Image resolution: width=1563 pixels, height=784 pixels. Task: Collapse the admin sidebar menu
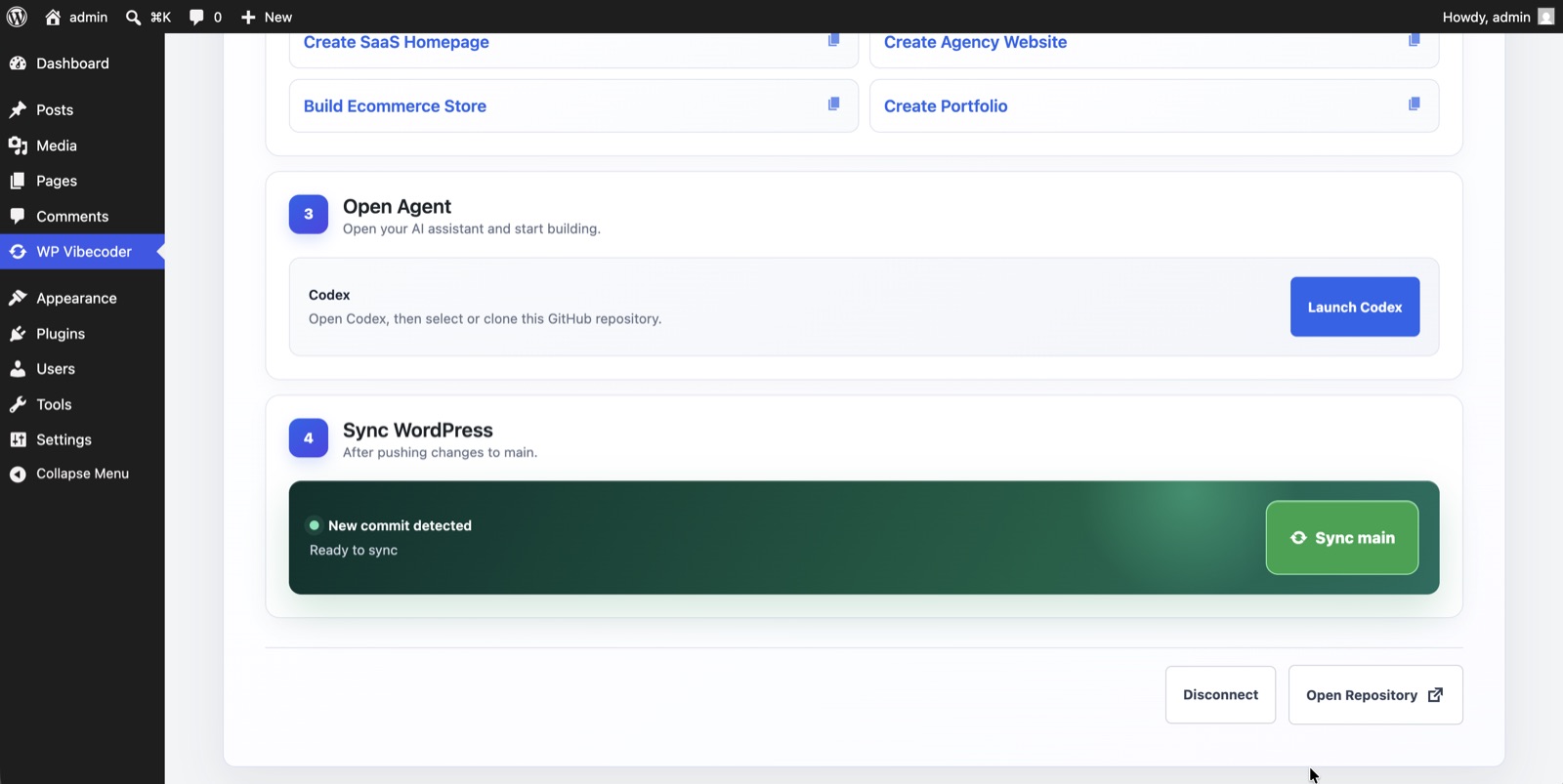tap(82, 474)
